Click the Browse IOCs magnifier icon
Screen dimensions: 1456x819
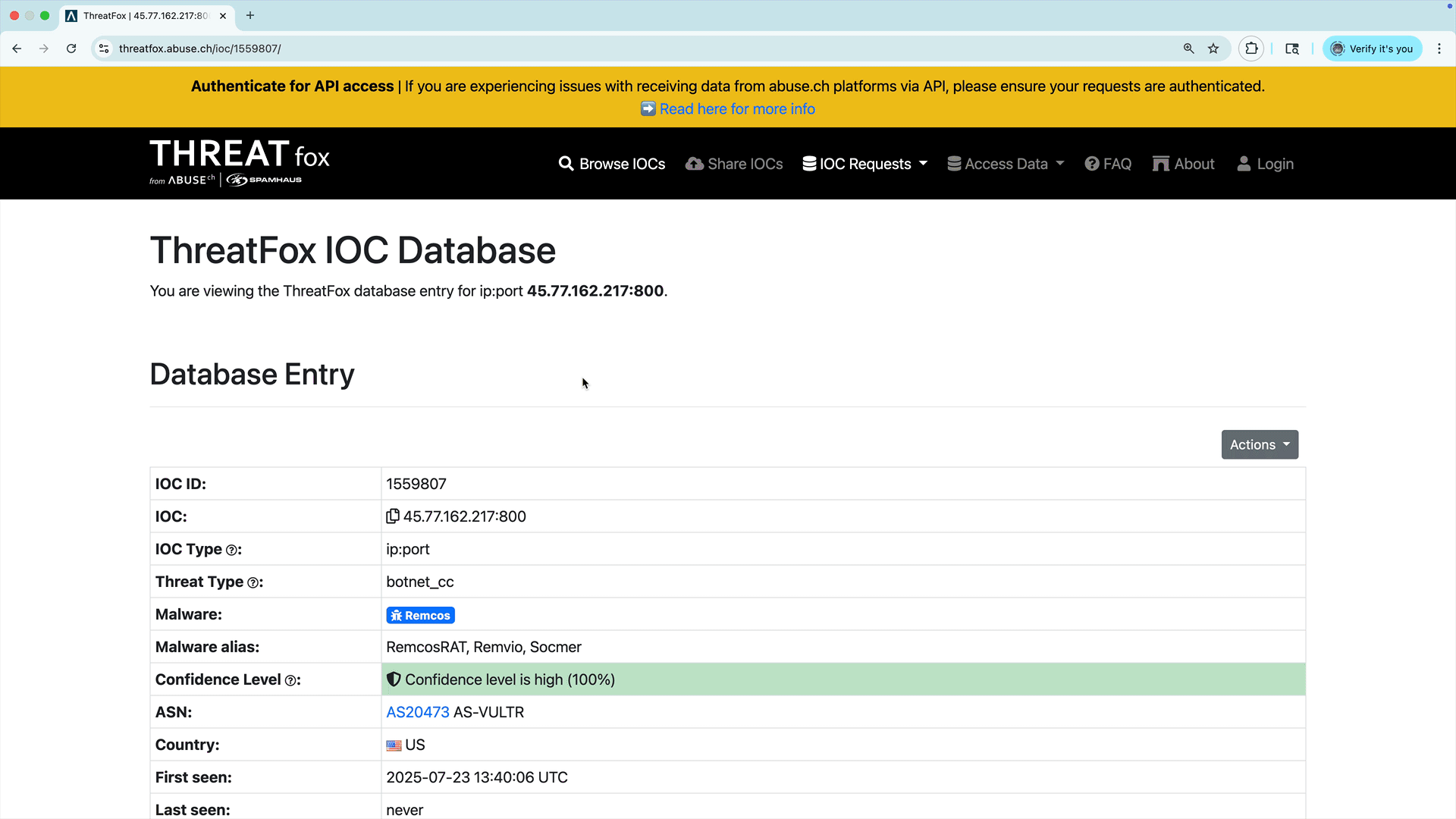click(x=566, y=164)
